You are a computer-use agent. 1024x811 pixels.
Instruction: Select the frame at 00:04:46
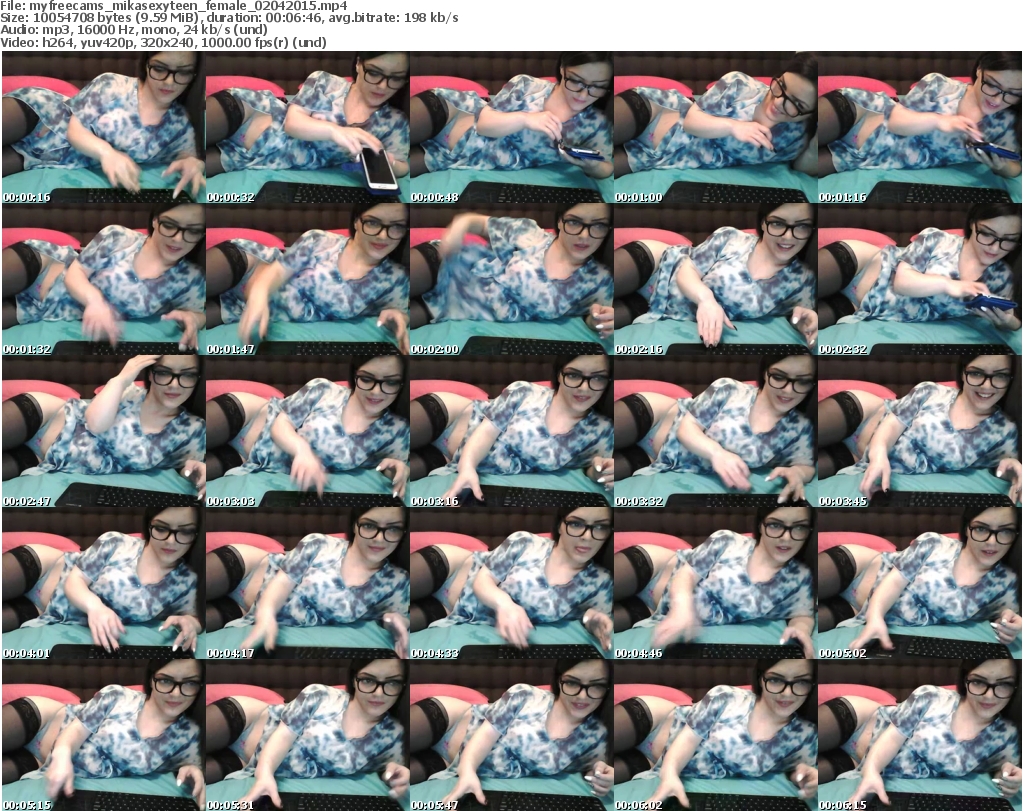pos(715,583)
